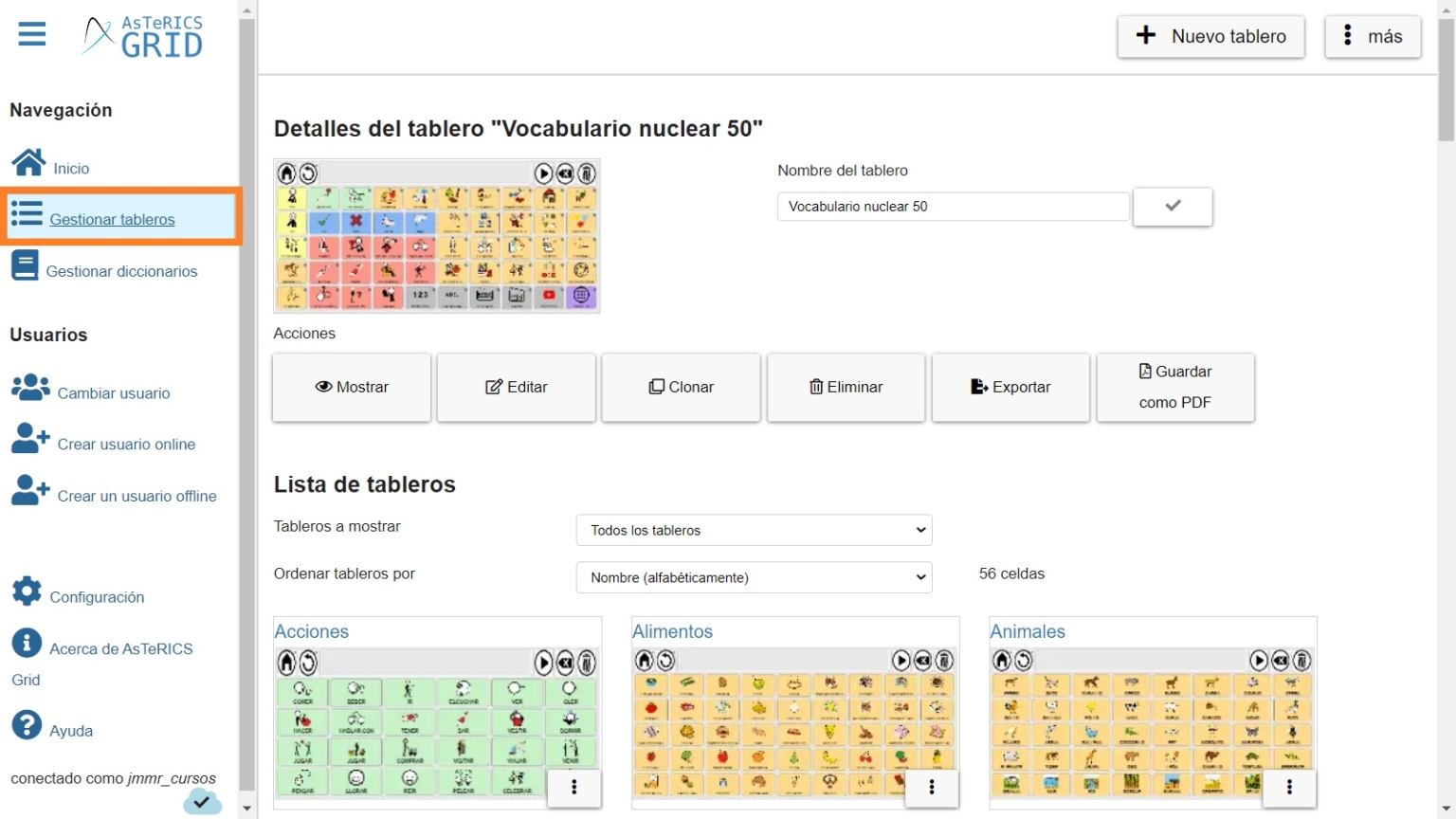Open the 'más' options menu
This screenshot has height=819, width=1456.
1372,37
